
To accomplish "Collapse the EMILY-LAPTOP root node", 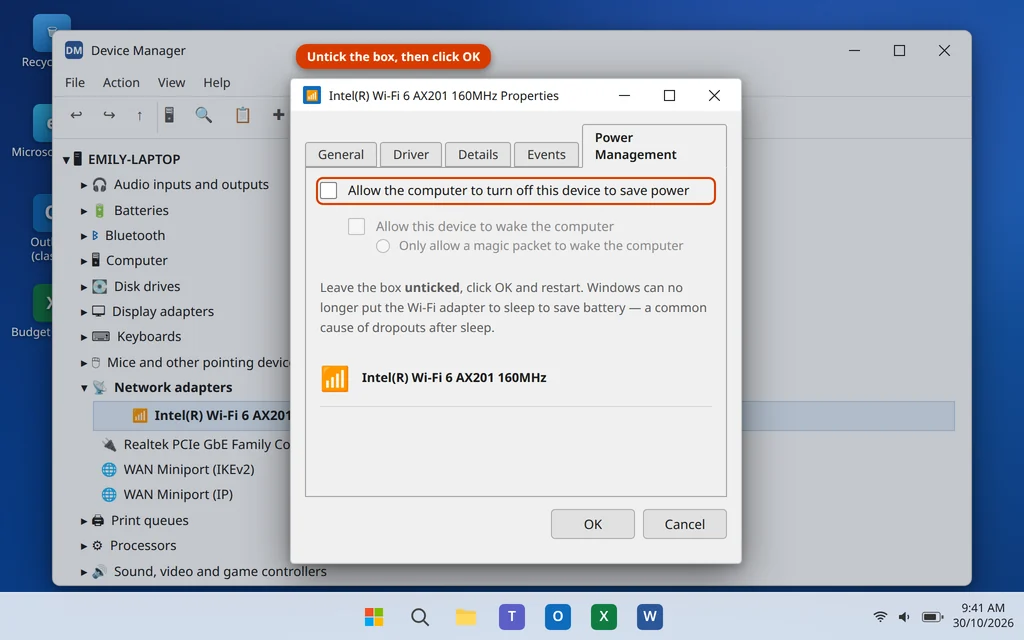I will pyautogui.click(x=66, y=159).
